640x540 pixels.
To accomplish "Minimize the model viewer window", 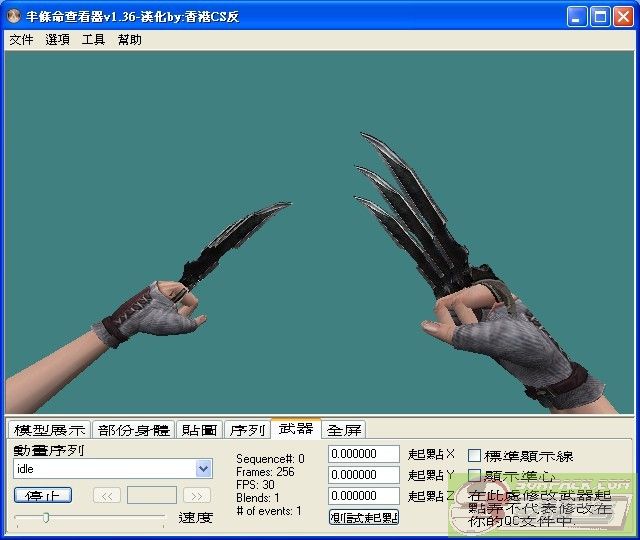I will pos(577,17).
